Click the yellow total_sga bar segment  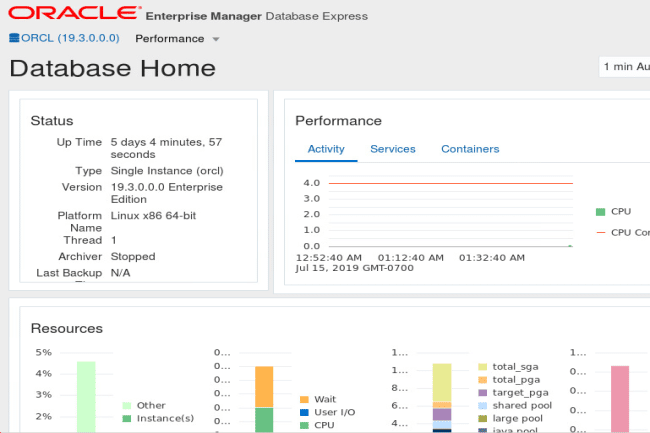(442, 383)
